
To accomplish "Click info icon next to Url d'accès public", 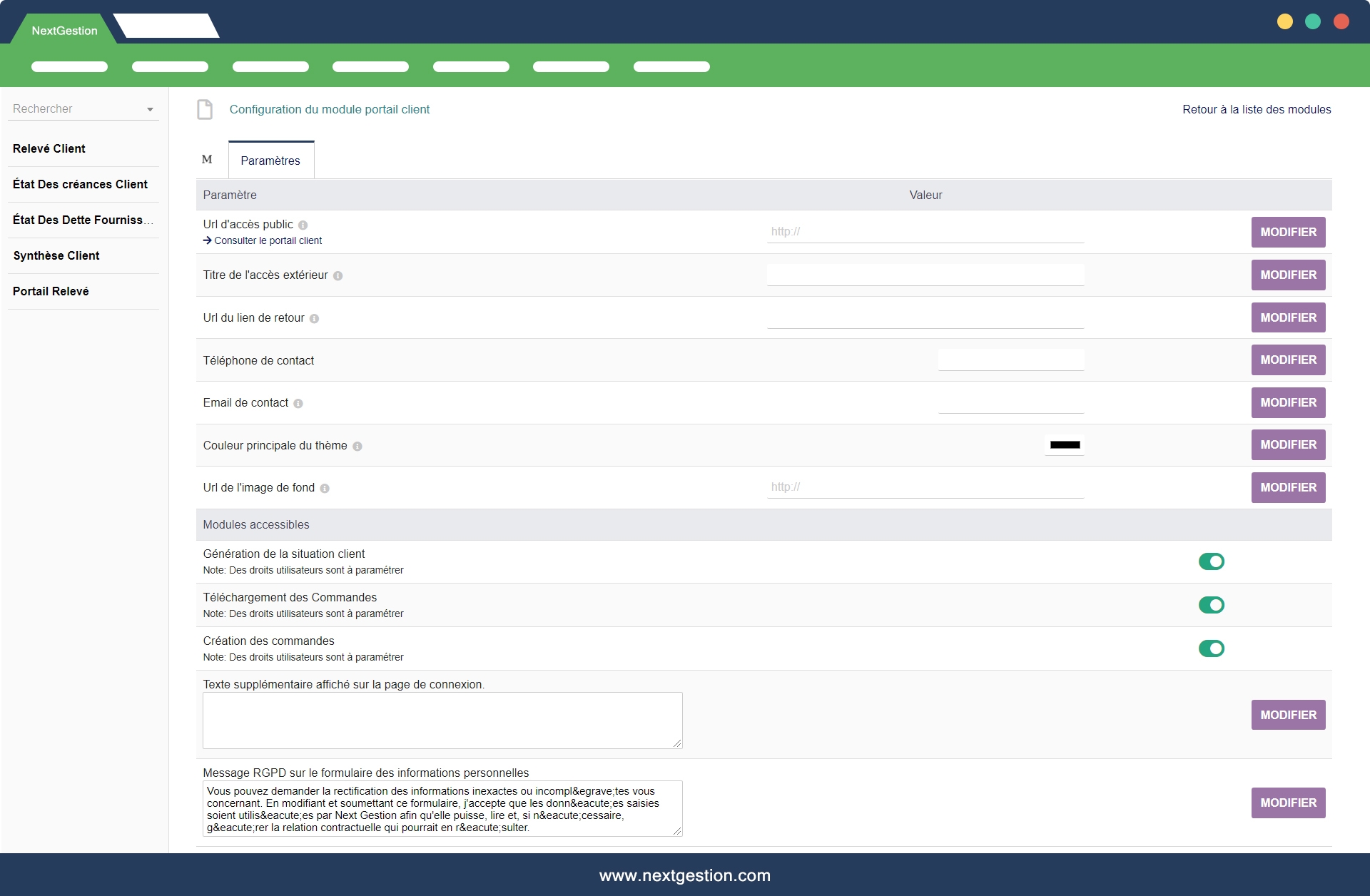I will (x=303, y=225).
